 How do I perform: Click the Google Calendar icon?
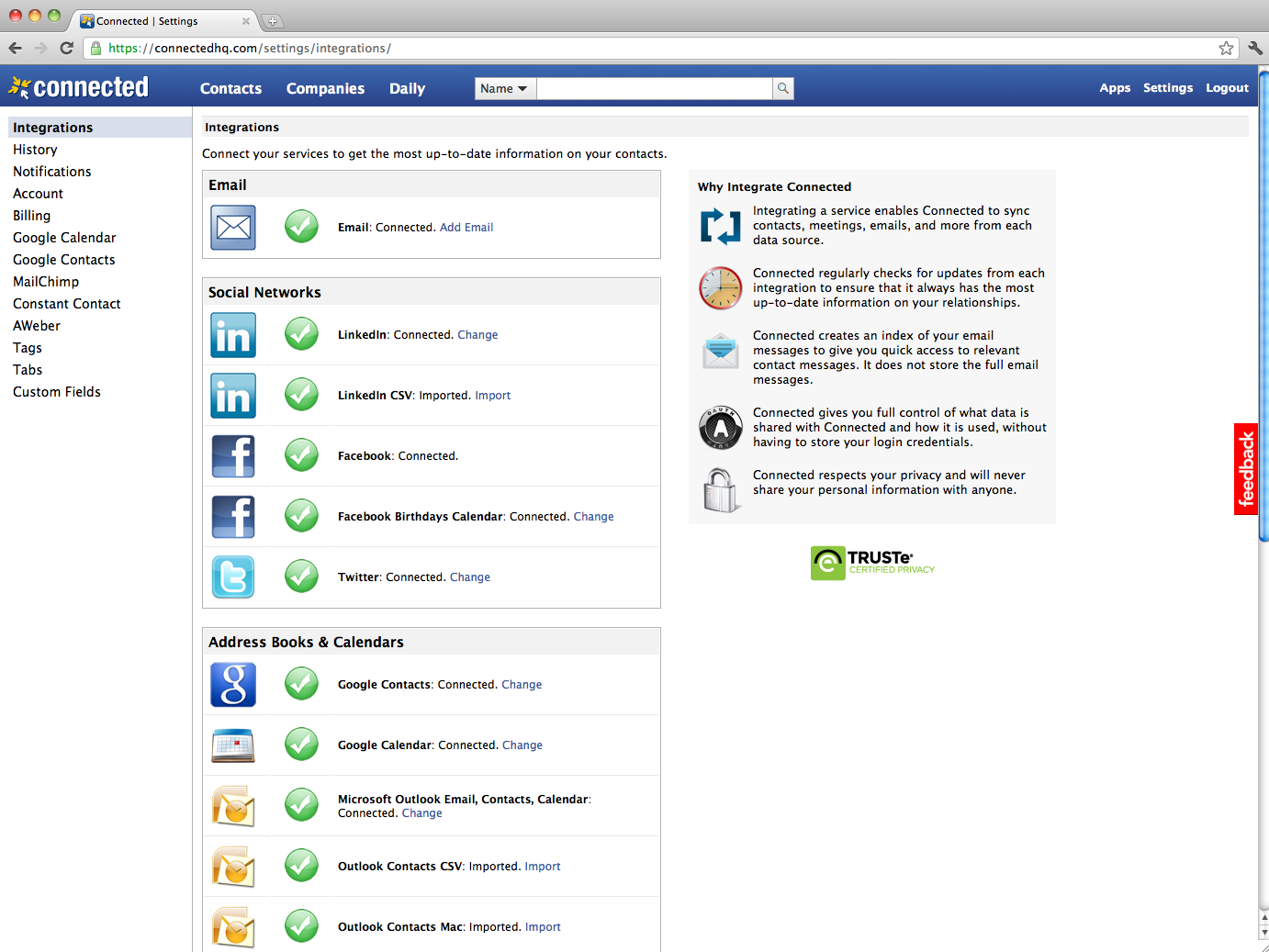(233, 745)
